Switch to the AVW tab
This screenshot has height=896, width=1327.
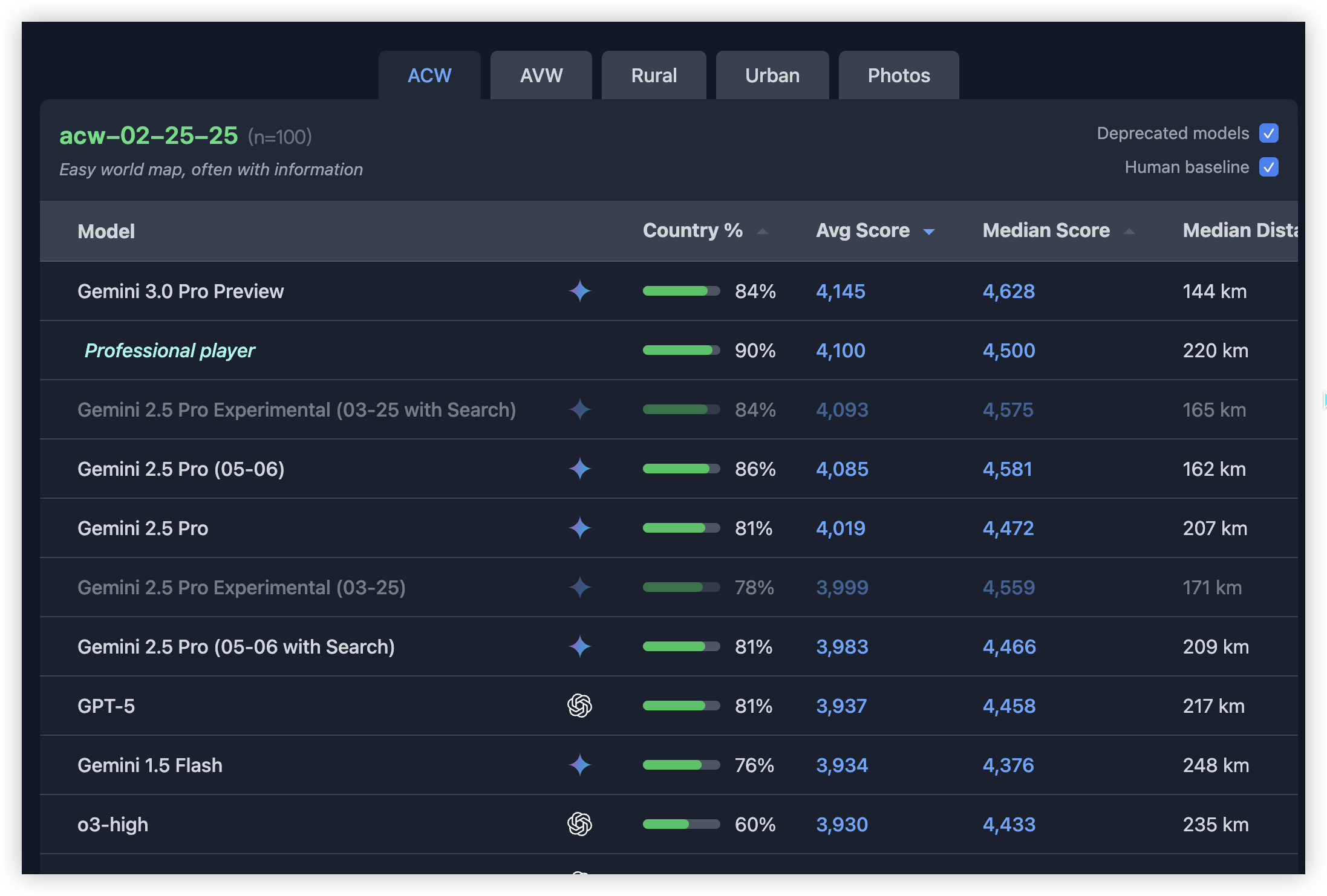541,75
